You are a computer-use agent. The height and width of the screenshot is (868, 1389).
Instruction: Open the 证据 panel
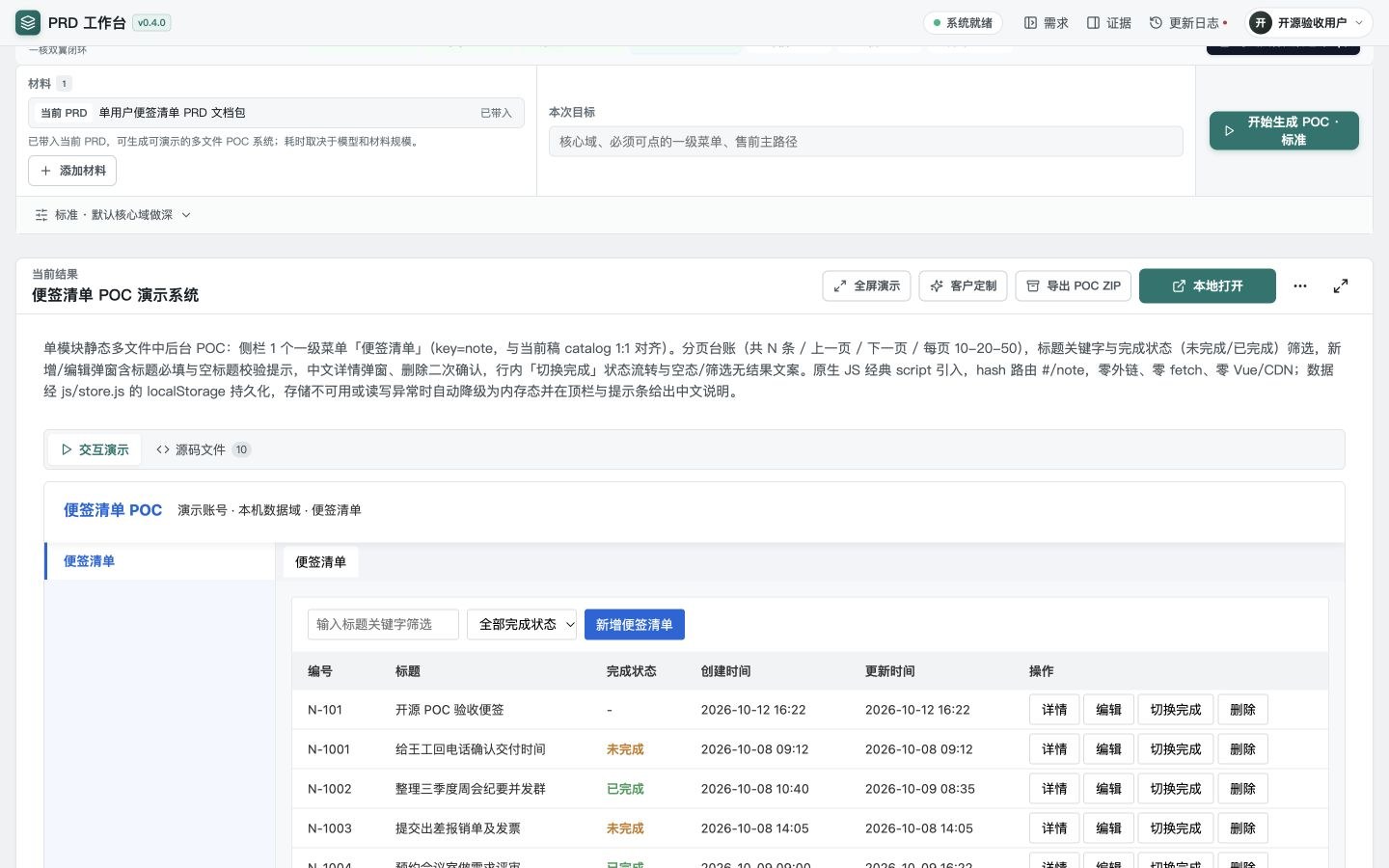click(x=1109, y=23)
